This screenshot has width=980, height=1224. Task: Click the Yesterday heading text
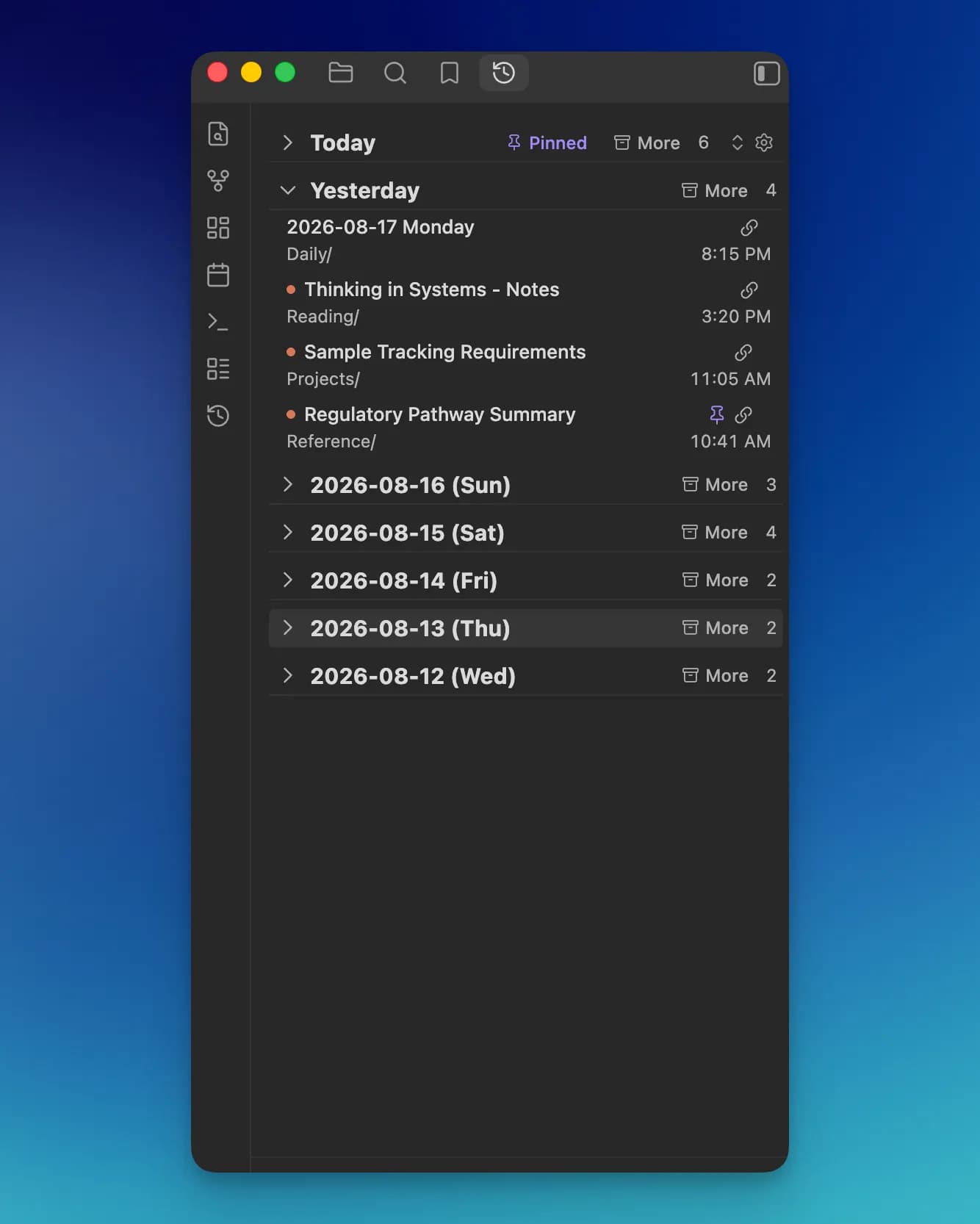pyautogui.click(x=365, y=190)
